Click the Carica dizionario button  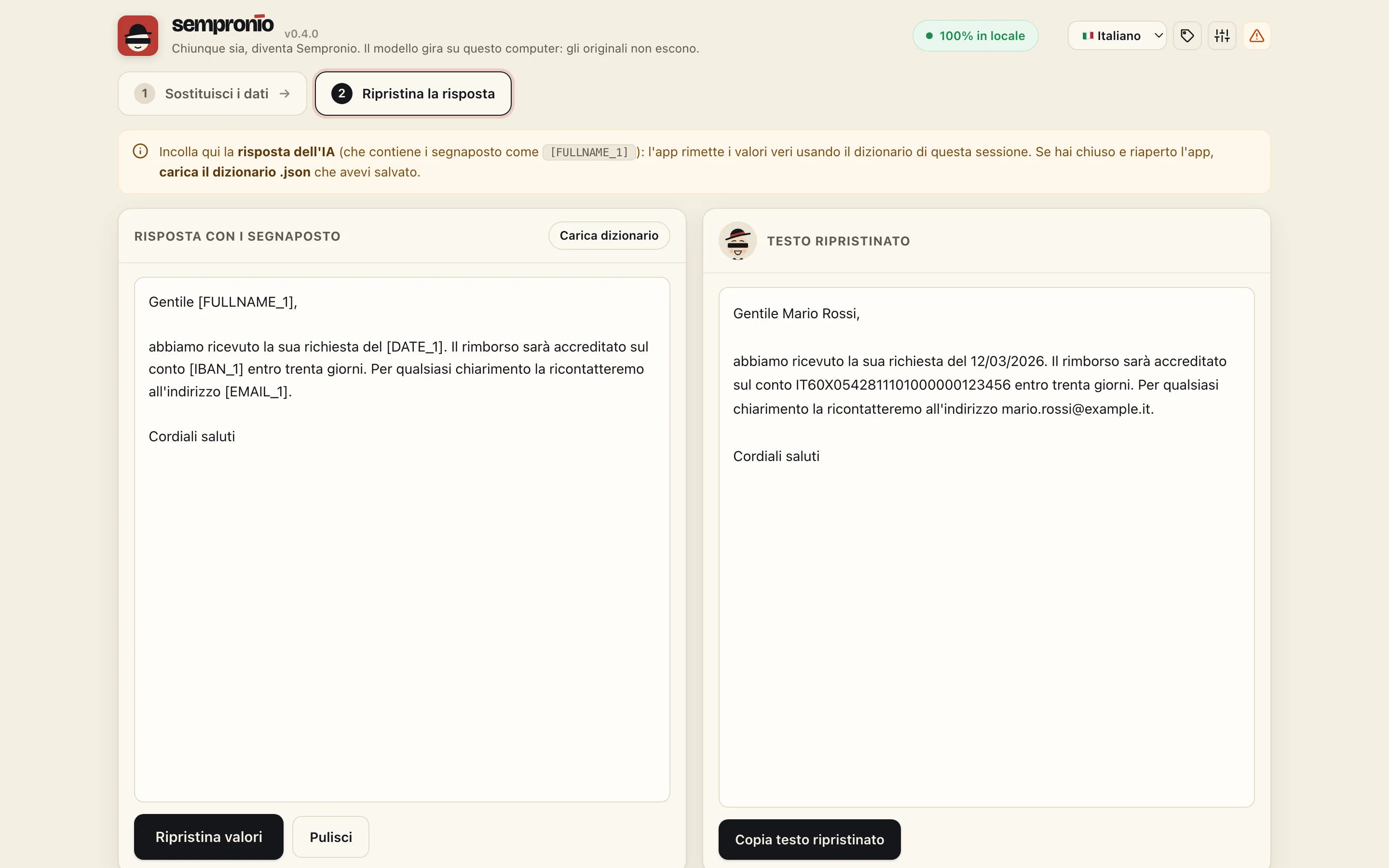coord(609,235)
